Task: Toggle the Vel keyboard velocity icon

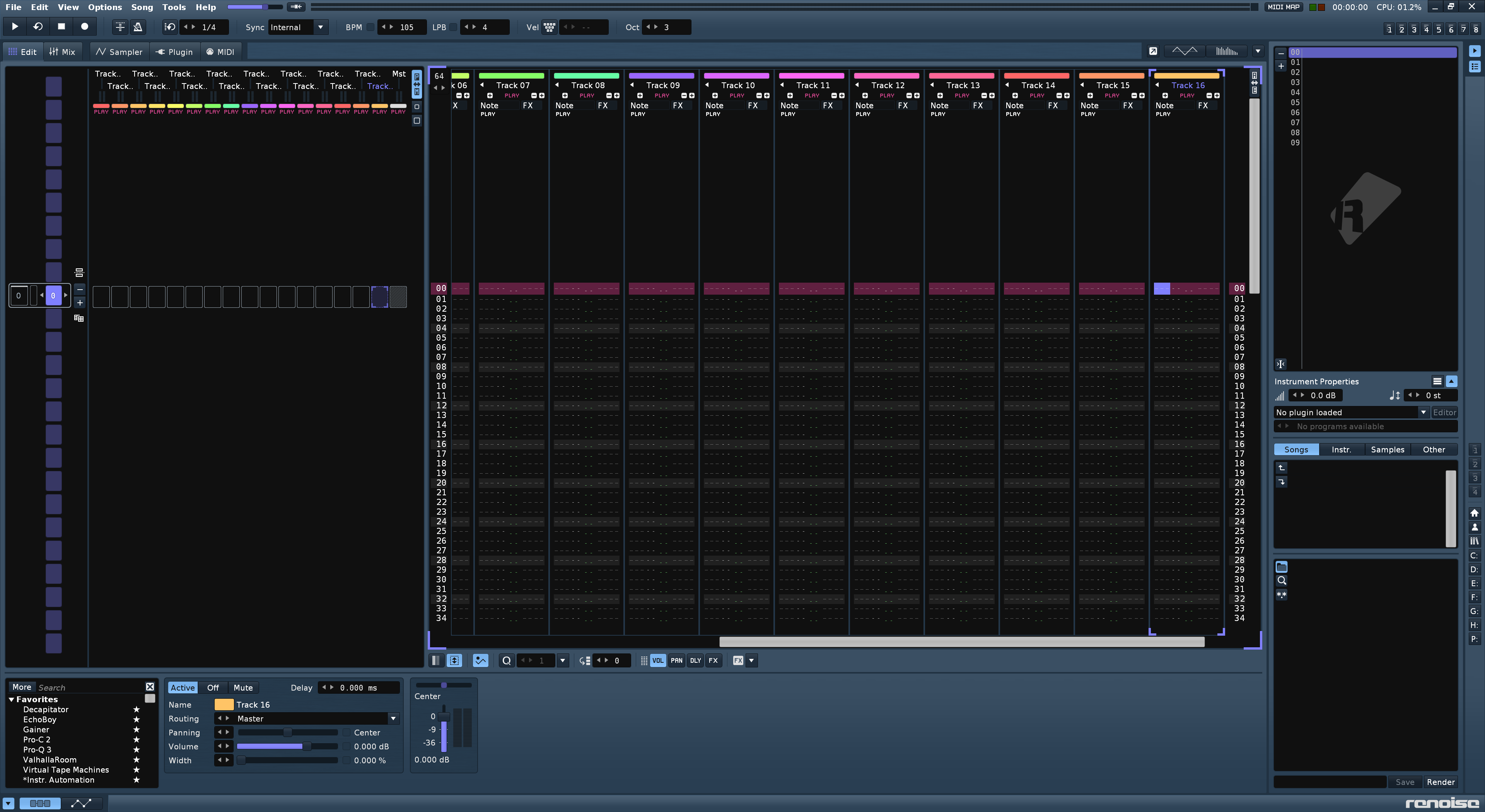Action: pyautogui.click(x=550, y=27)
